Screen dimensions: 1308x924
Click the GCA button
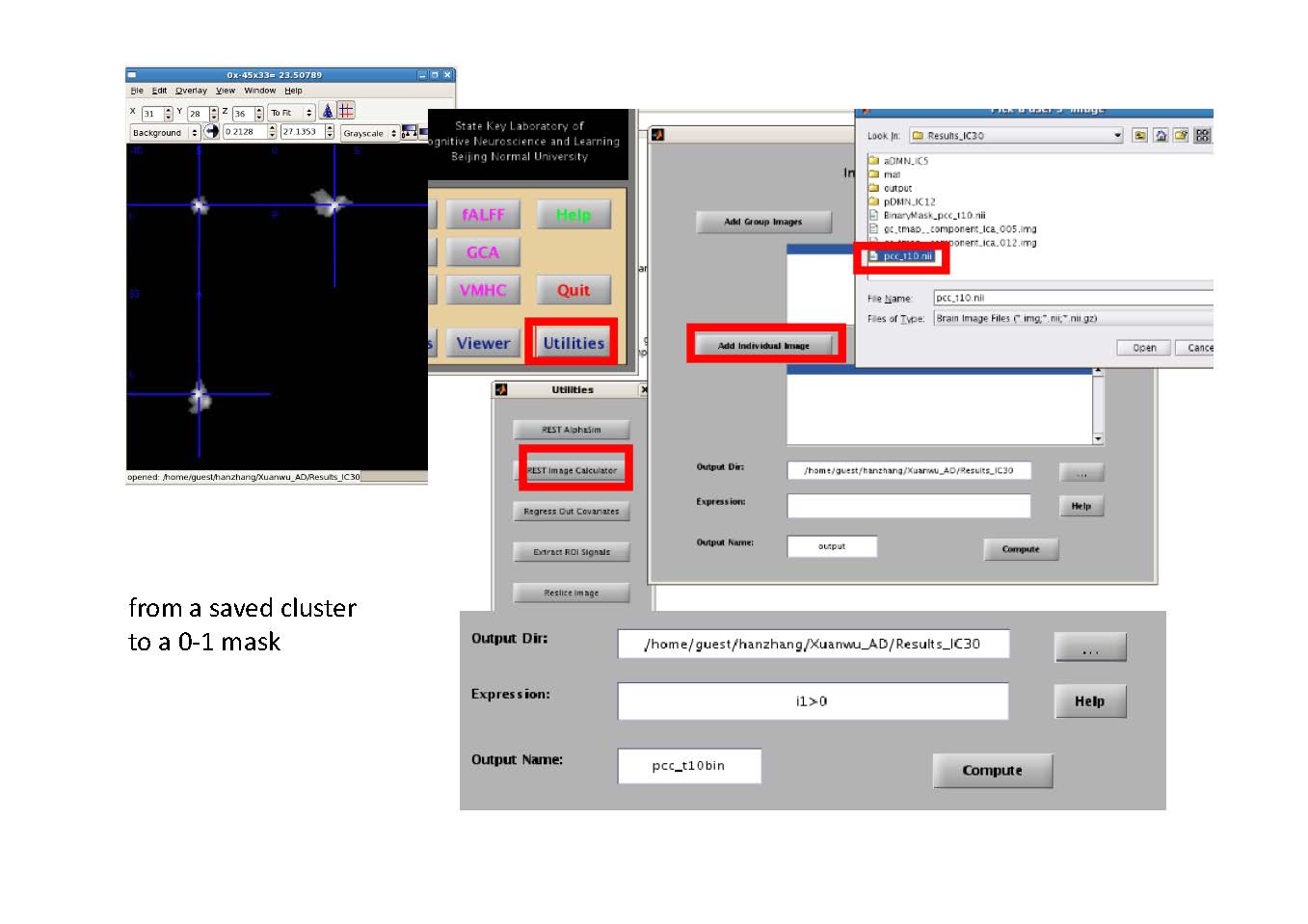click(483, 252)
